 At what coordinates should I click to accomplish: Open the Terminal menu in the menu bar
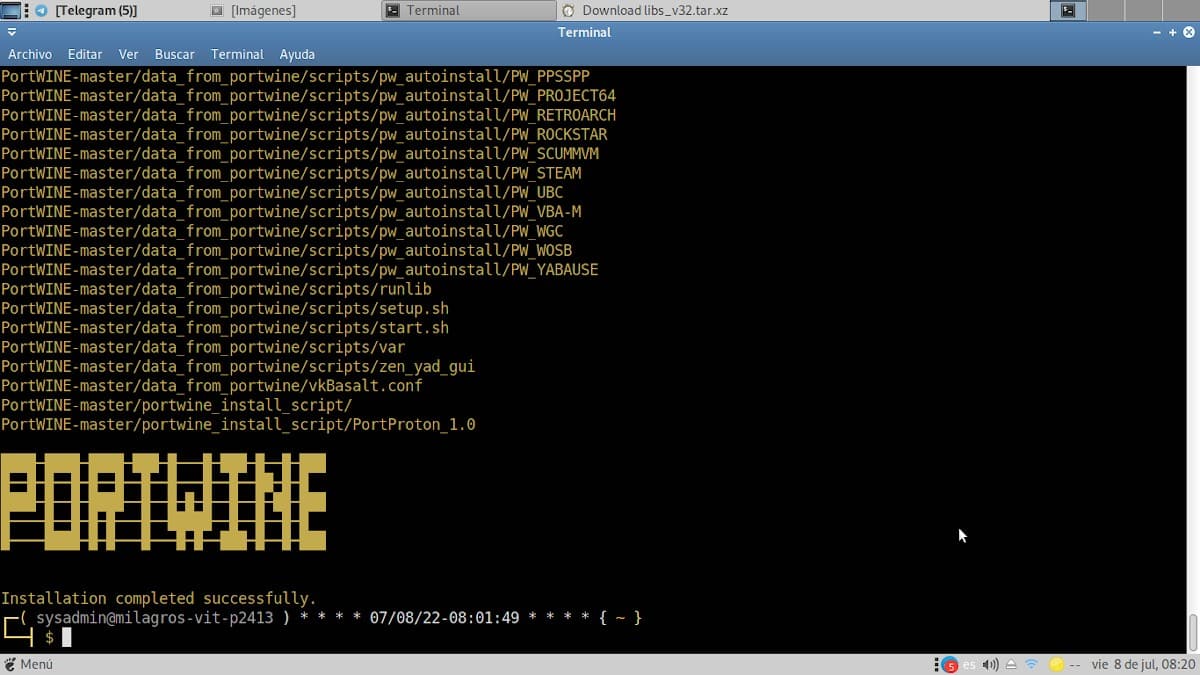pyautogui.click(x=237, y=54)
